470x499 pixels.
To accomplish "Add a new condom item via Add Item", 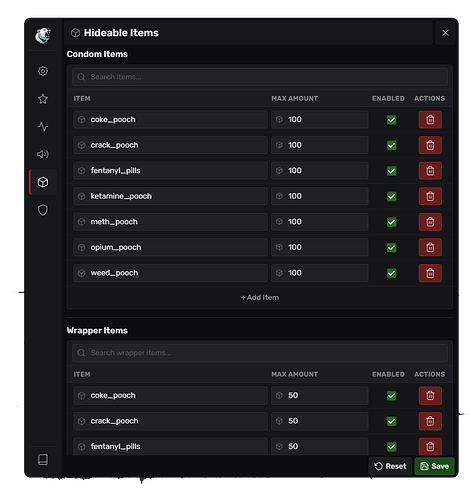I will pos(260,297).
